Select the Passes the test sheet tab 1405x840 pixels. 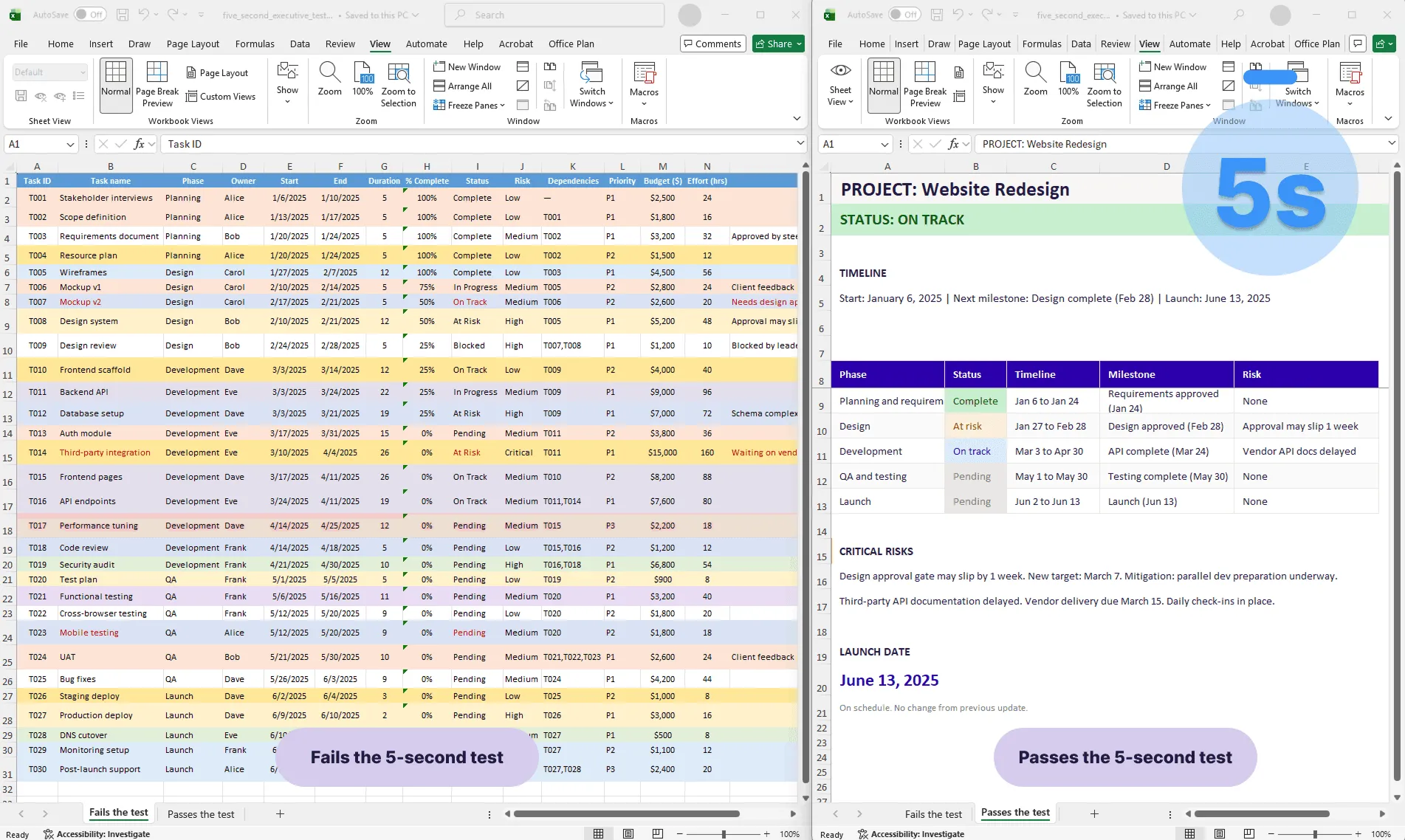coord(201,814)
